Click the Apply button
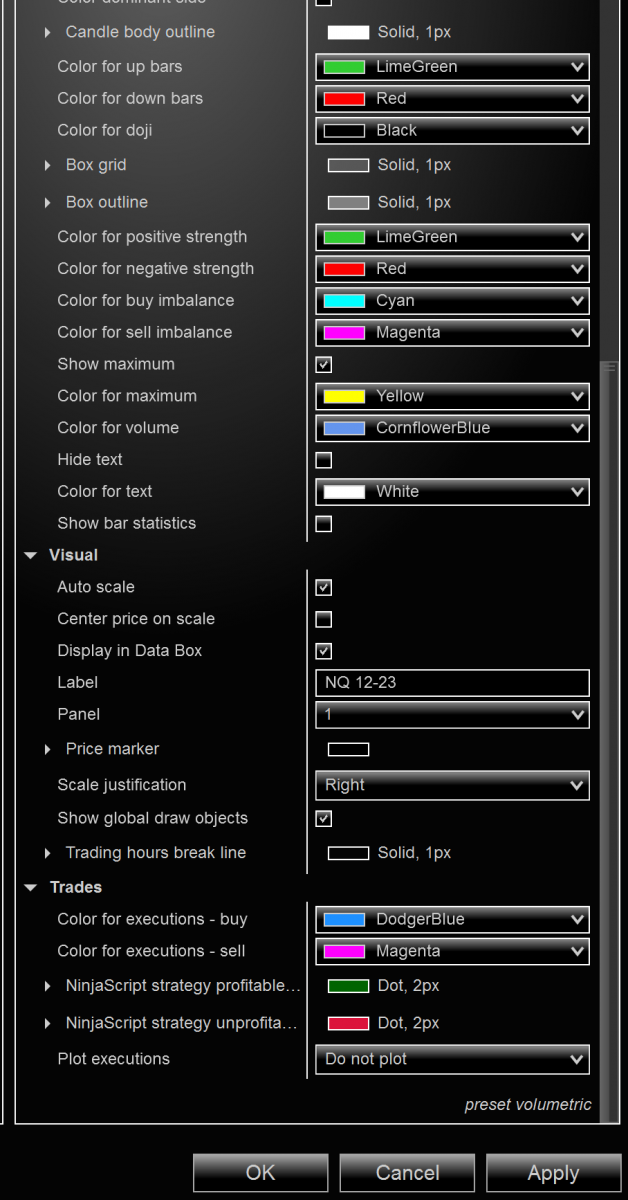 (x=553, y=1173)
